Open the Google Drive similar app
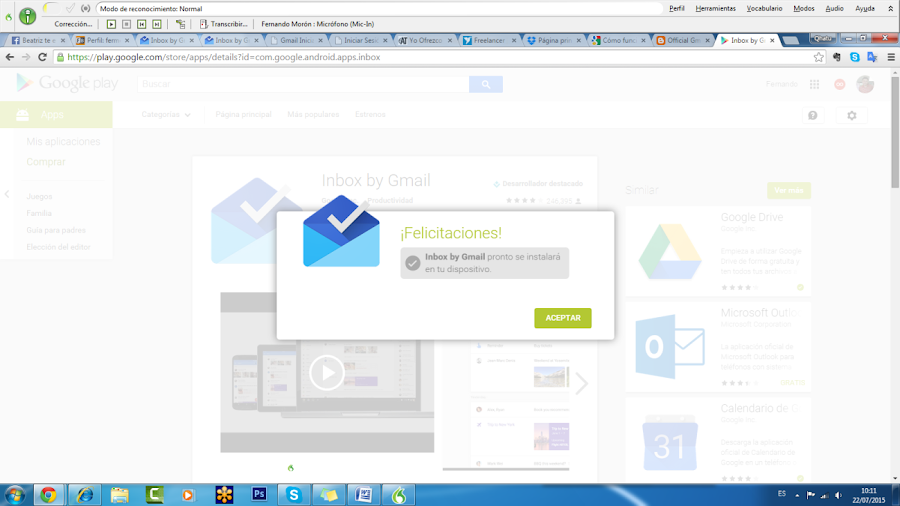This screenshot has height=506, width=900. tap(717, 251)
